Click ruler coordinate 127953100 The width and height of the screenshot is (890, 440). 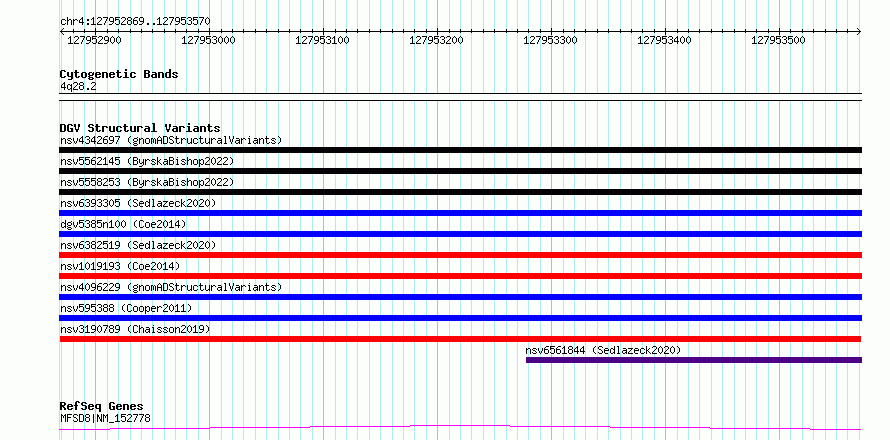click(x=323, y=40)
